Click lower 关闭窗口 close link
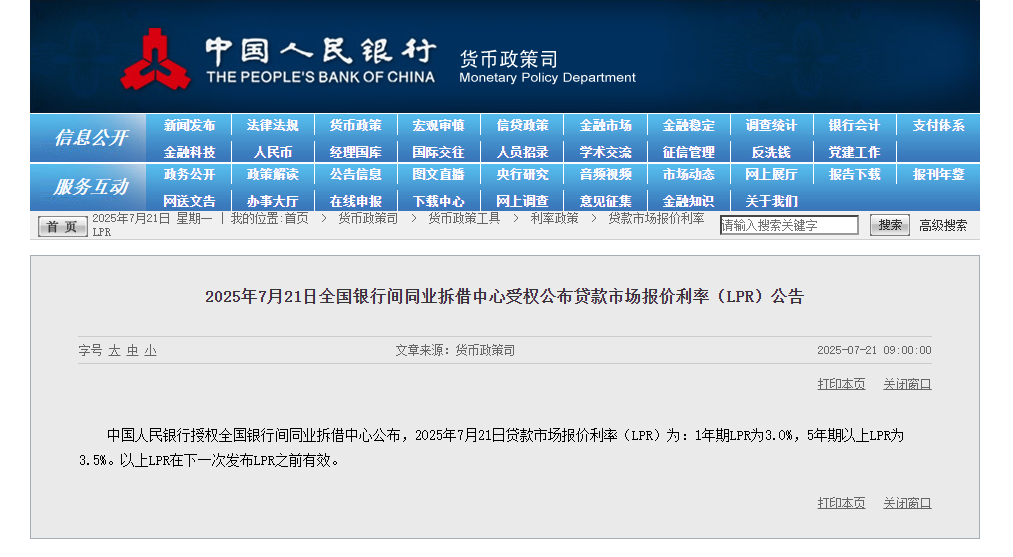Screen dimensions: 1013x557 click(x=907, y=503)
